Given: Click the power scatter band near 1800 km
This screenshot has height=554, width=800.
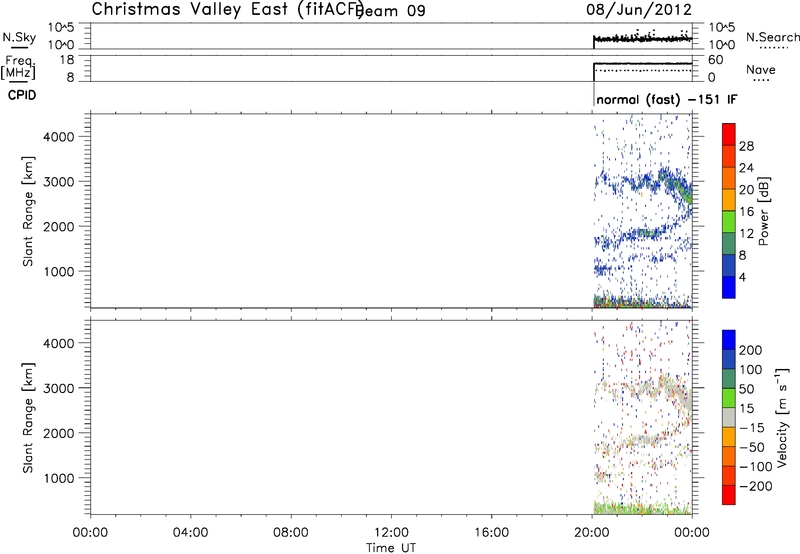Looking at the screenshot, I should pos(644,234).
